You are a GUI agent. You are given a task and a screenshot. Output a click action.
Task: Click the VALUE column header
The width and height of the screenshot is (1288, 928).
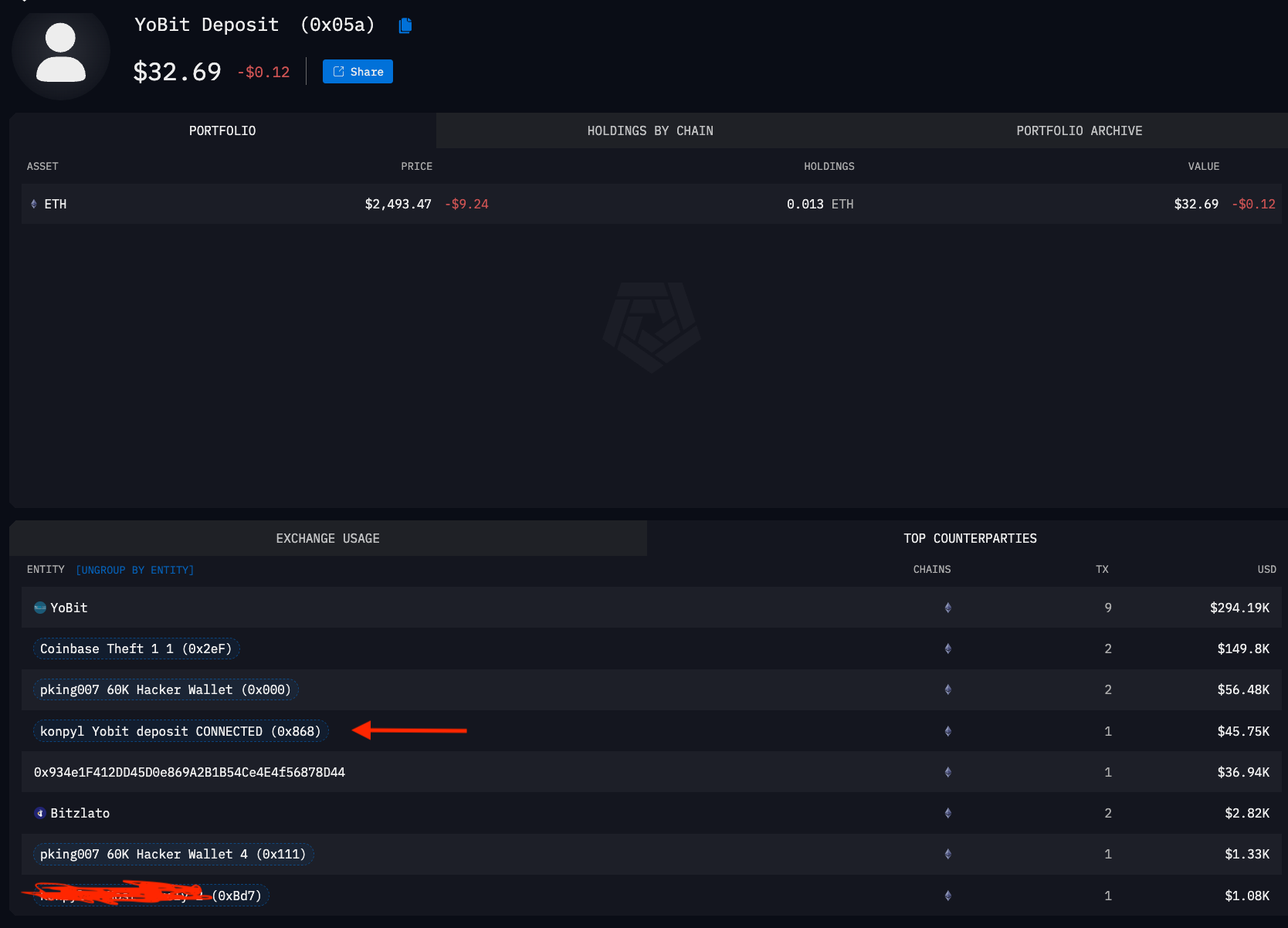pos(1203,166)
